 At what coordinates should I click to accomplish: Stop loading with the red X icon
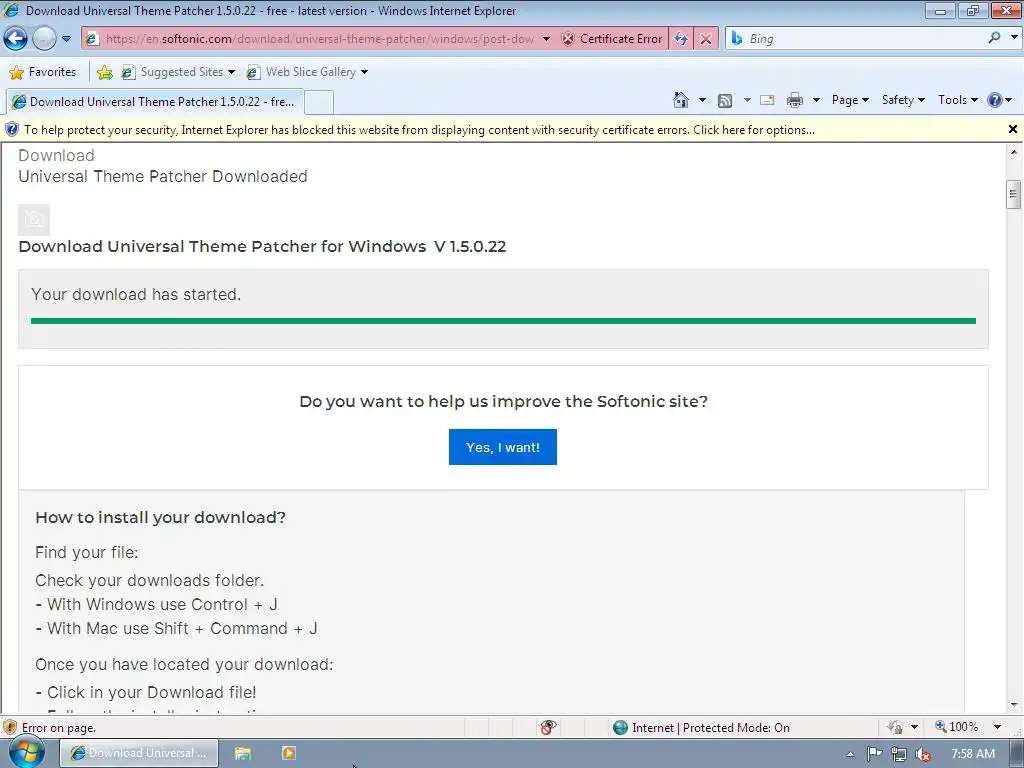point(706,39)
